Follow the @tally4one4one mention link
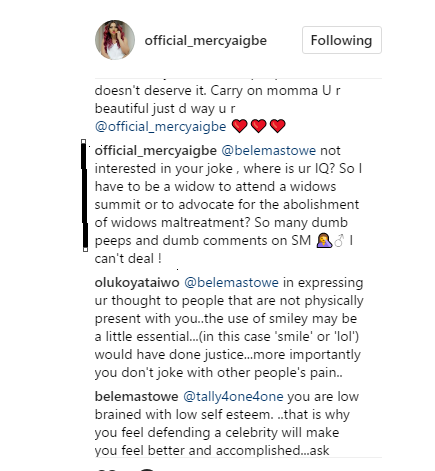 tap(233, 397)
